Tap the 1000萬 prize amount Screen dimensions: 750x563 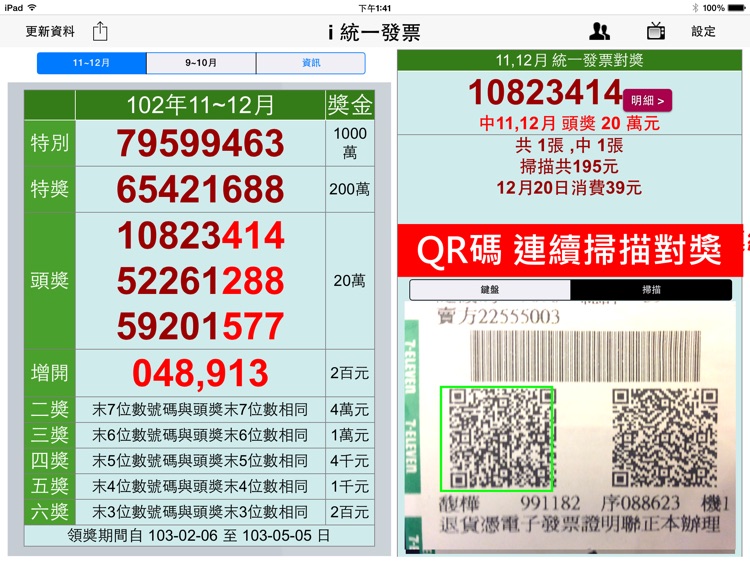pyautogui.click(x=350, y=143)
